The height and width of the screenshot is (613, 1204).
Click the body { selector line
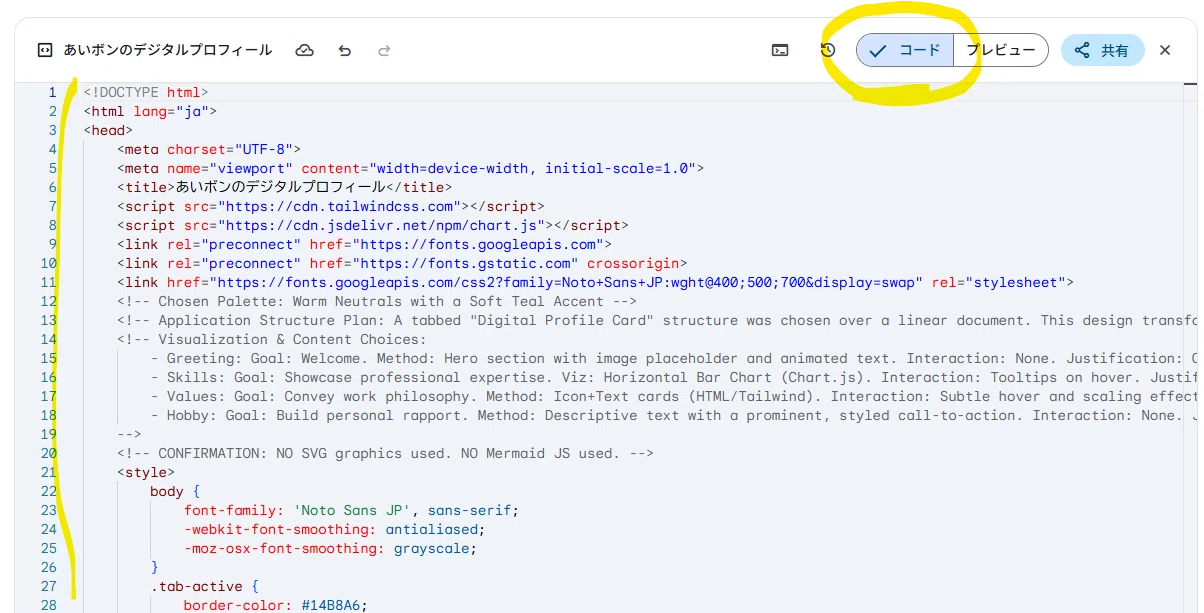coord(175,491)
